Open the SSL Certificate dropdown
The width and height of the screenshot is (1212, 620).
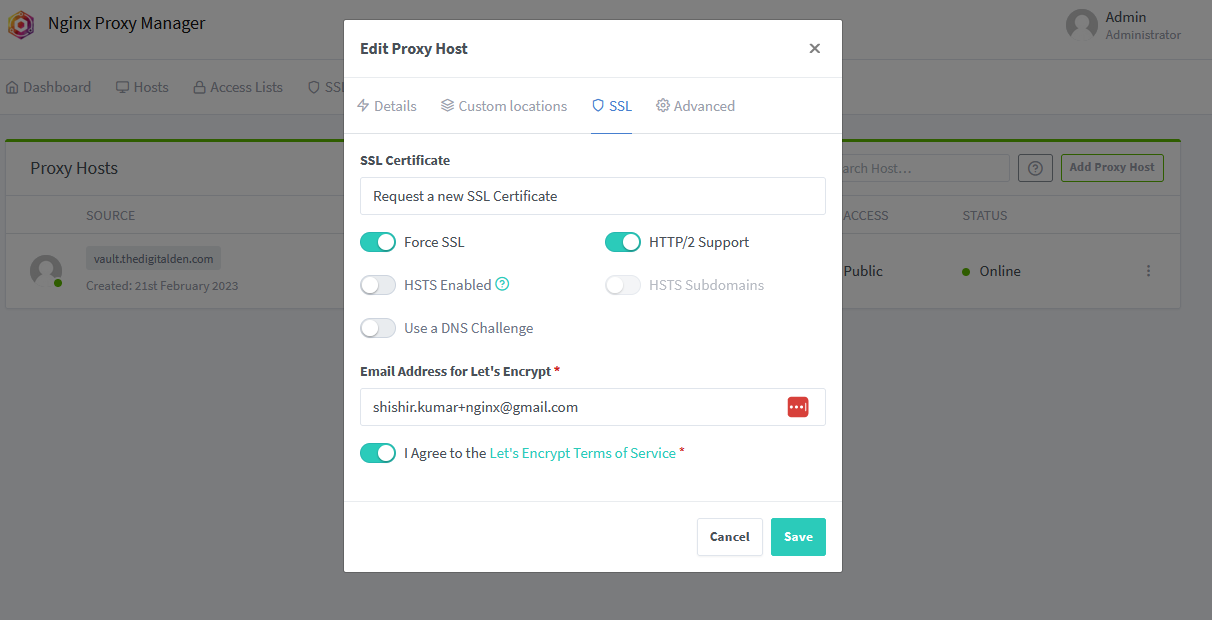pos(592,195)
